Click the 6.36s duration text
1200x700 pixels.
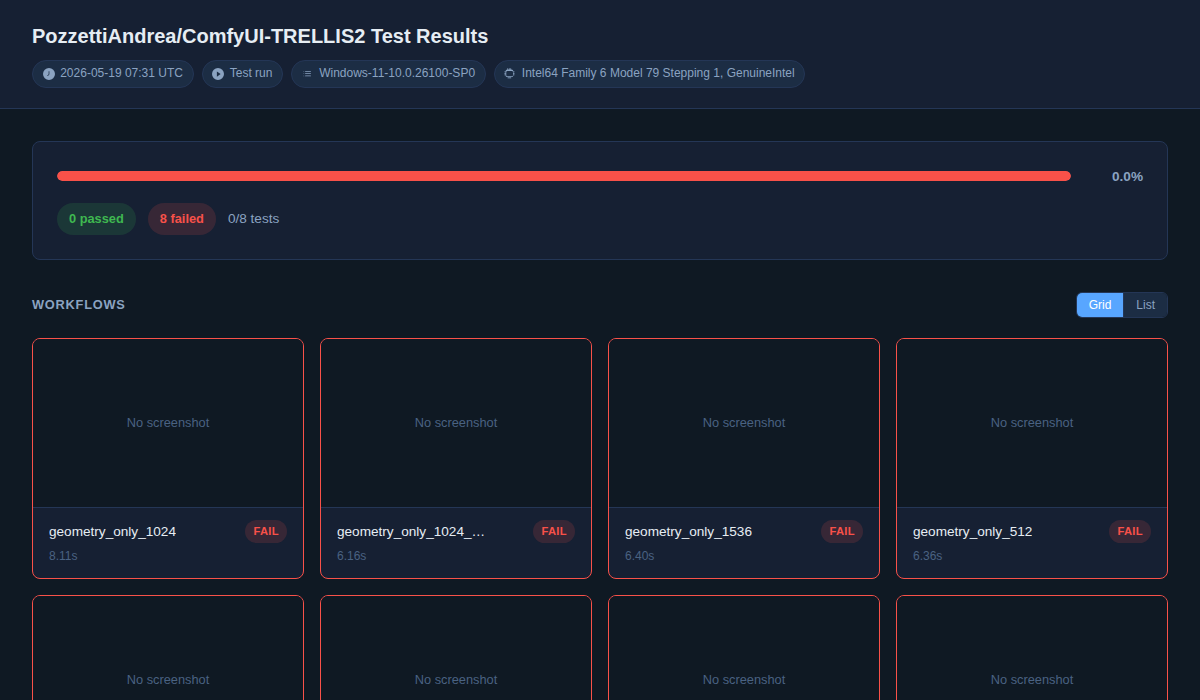927,555
